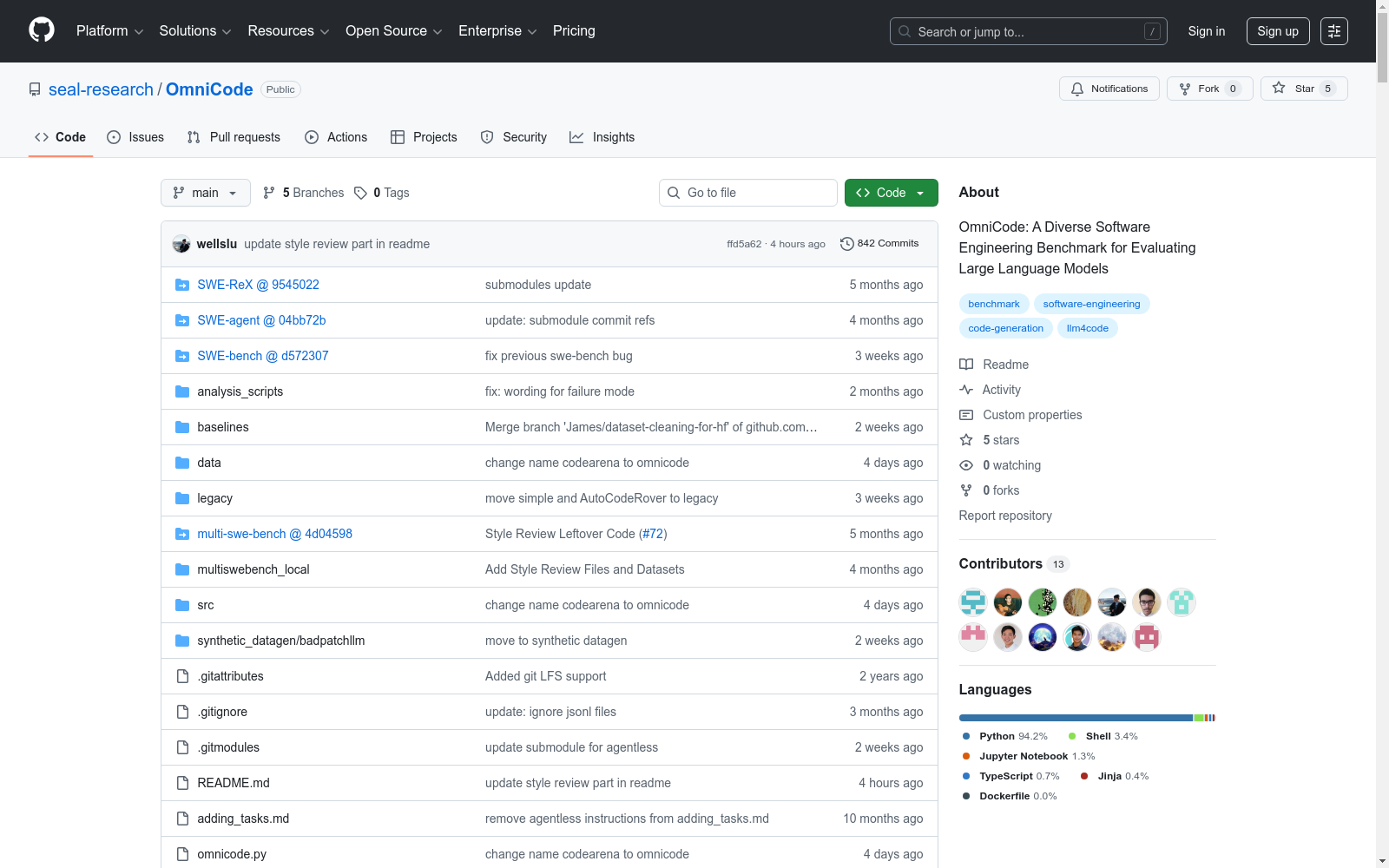Open the main branch selector dropdown
1389x868 pixels.
coord(206,193)
